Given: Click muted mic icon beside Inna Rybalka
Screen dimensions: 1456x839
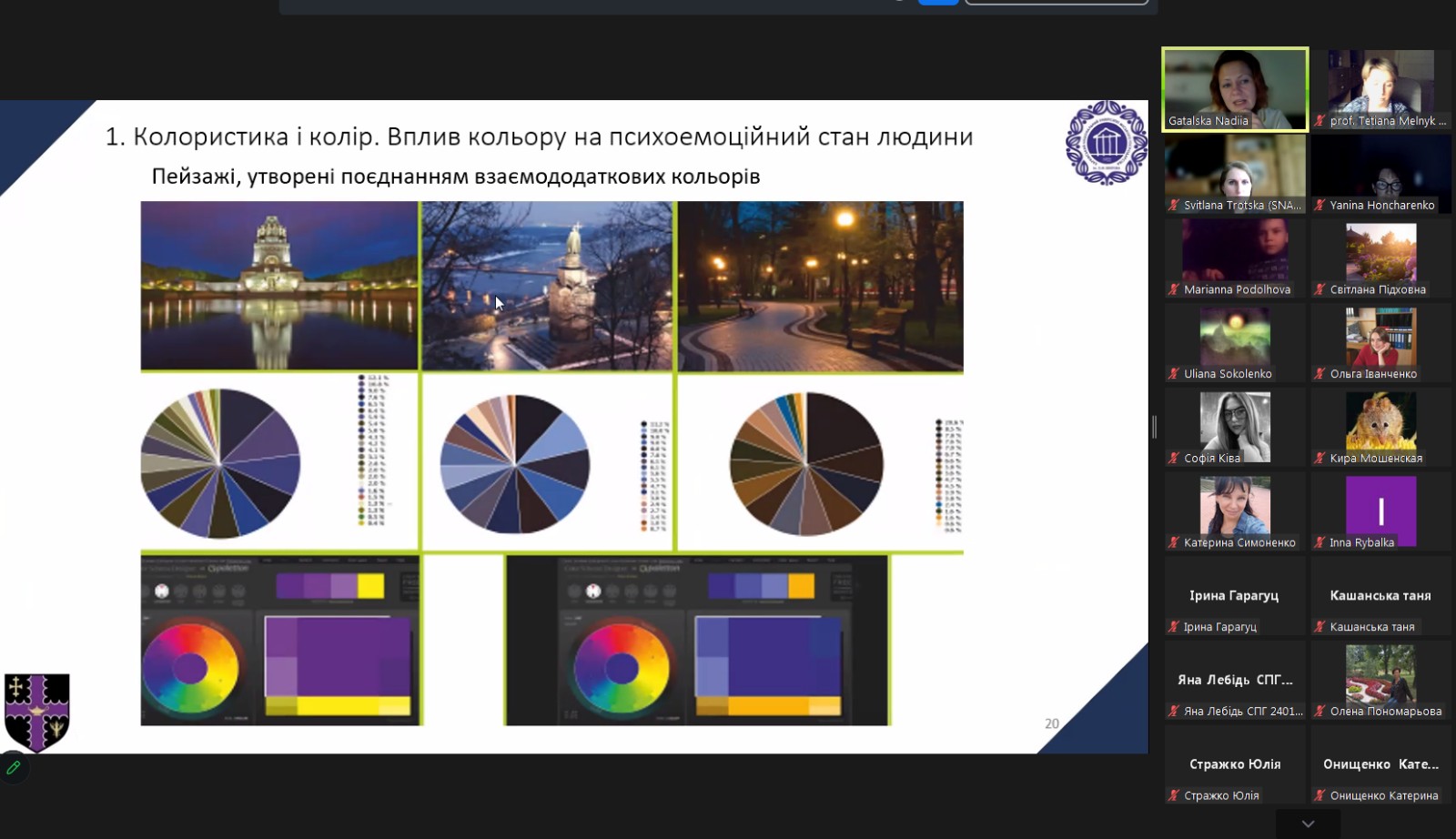Looking at the screenshot, I should [1319, 543].
